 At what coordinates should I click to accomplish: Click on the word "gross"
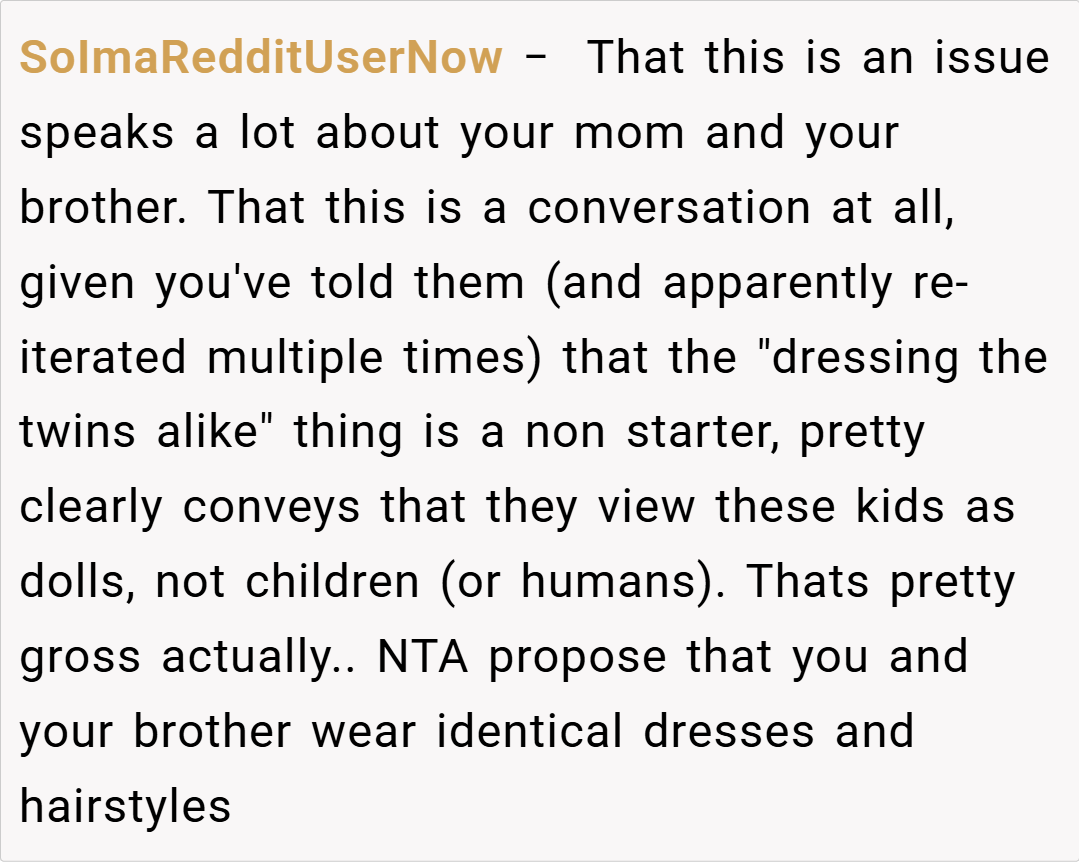[81, 659]
